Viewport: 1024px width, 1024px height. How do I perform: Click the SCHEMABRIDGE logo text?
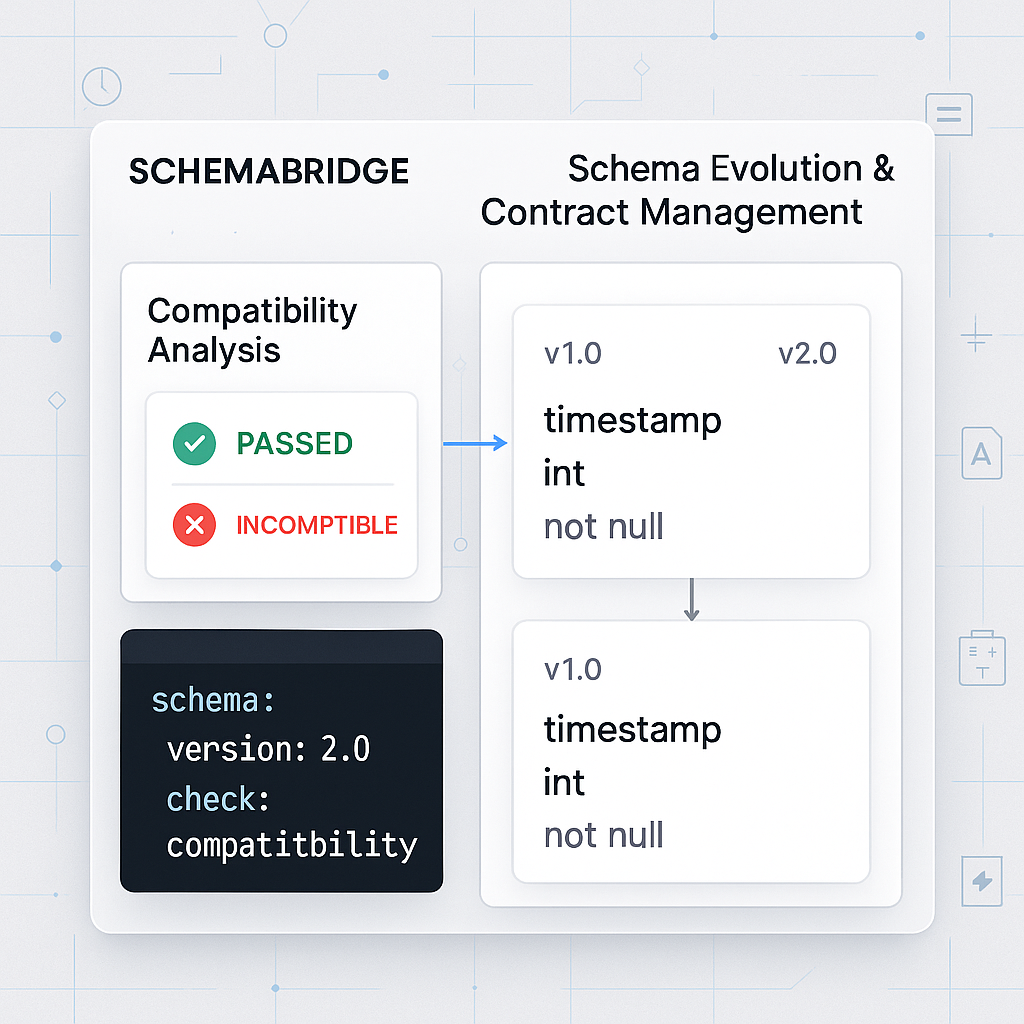[x=269, y=172]
